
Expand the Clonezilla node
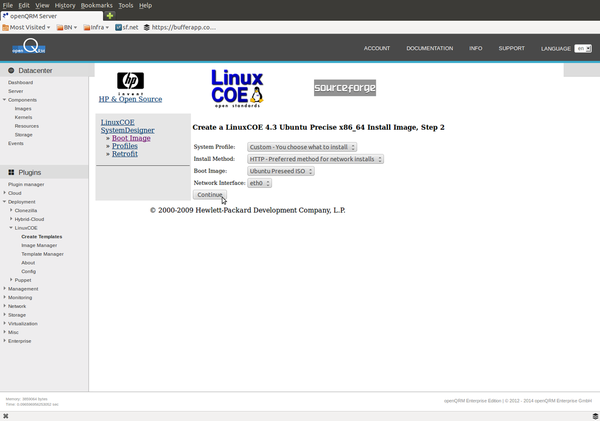click(x=11, y=210)
